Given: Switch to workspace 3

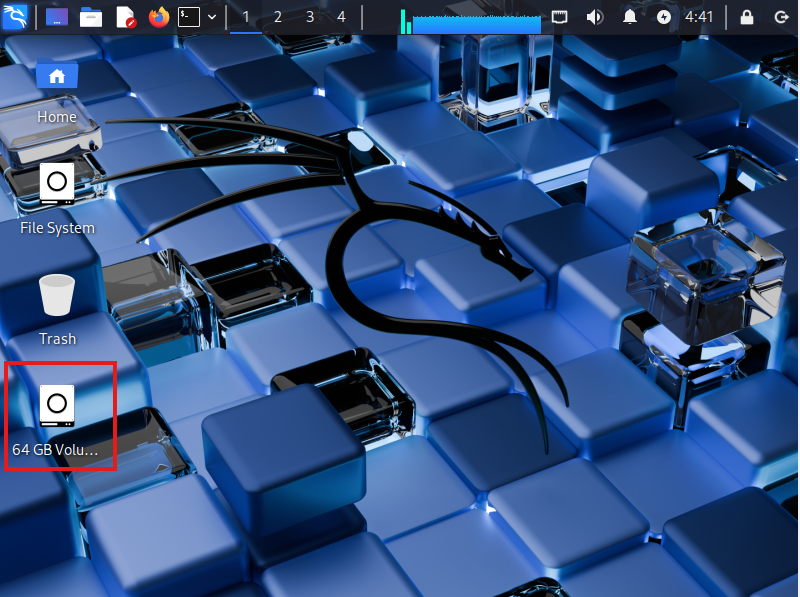Looking at the screenshot, I should 310,17.
